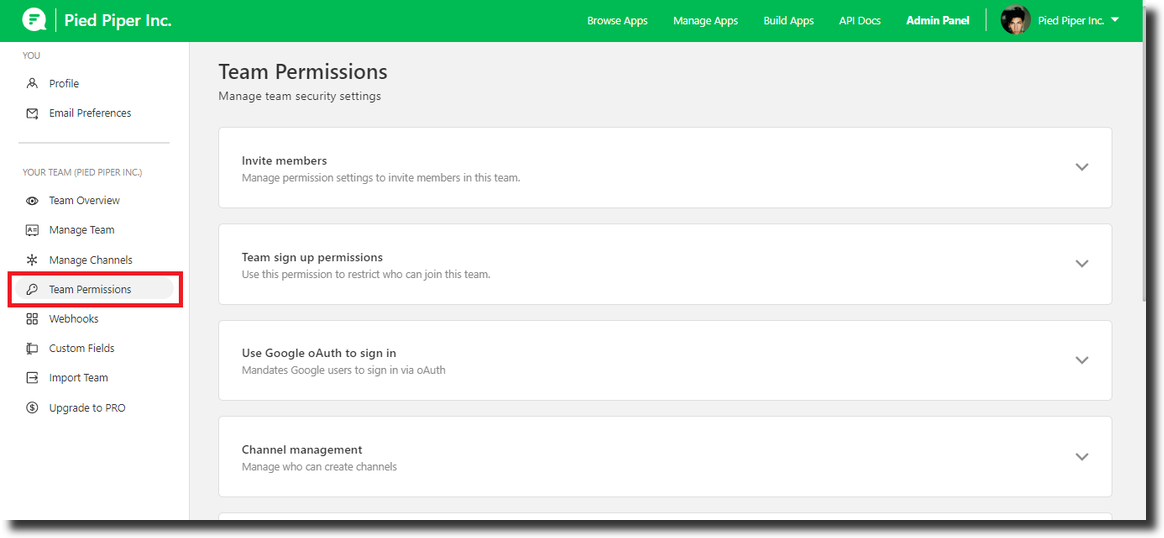Screen dimensions: 1164x538
Task: Click the Custom Fields icon
Action: [32, 348]
